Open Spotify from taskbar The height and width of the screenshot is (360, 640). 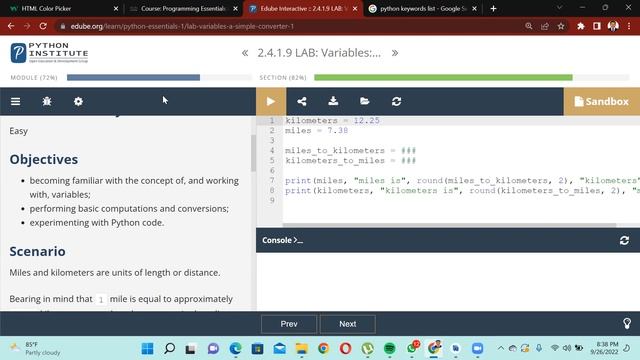click(x=390, y=349)
